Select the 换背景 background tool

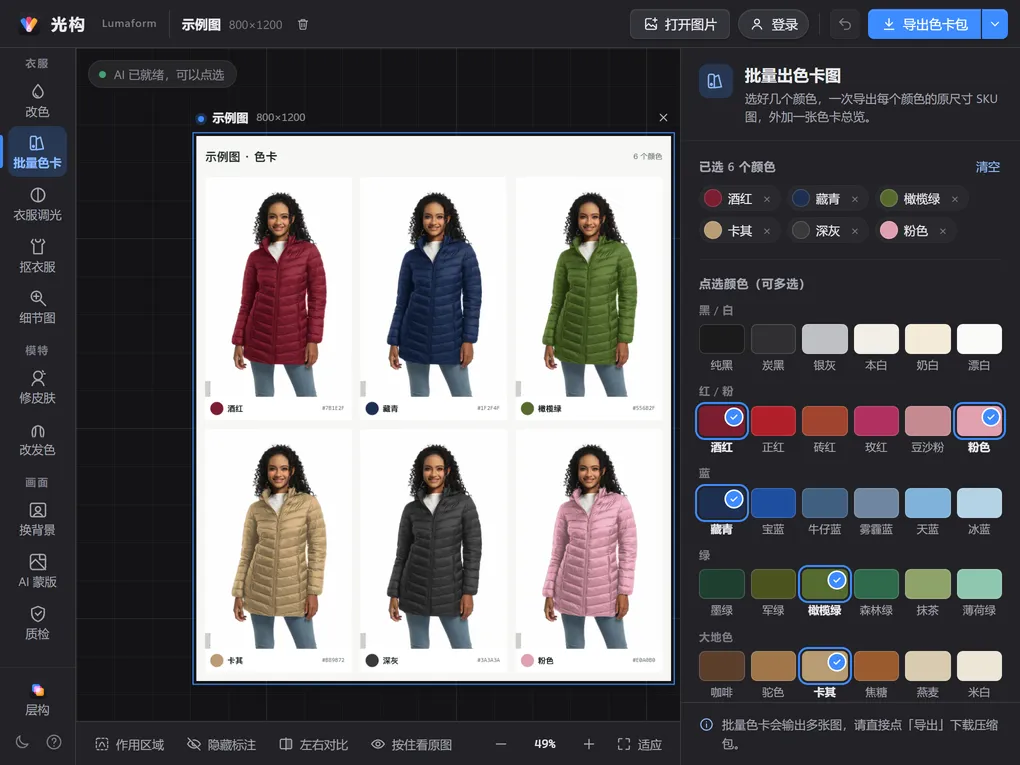pos(37,519)
